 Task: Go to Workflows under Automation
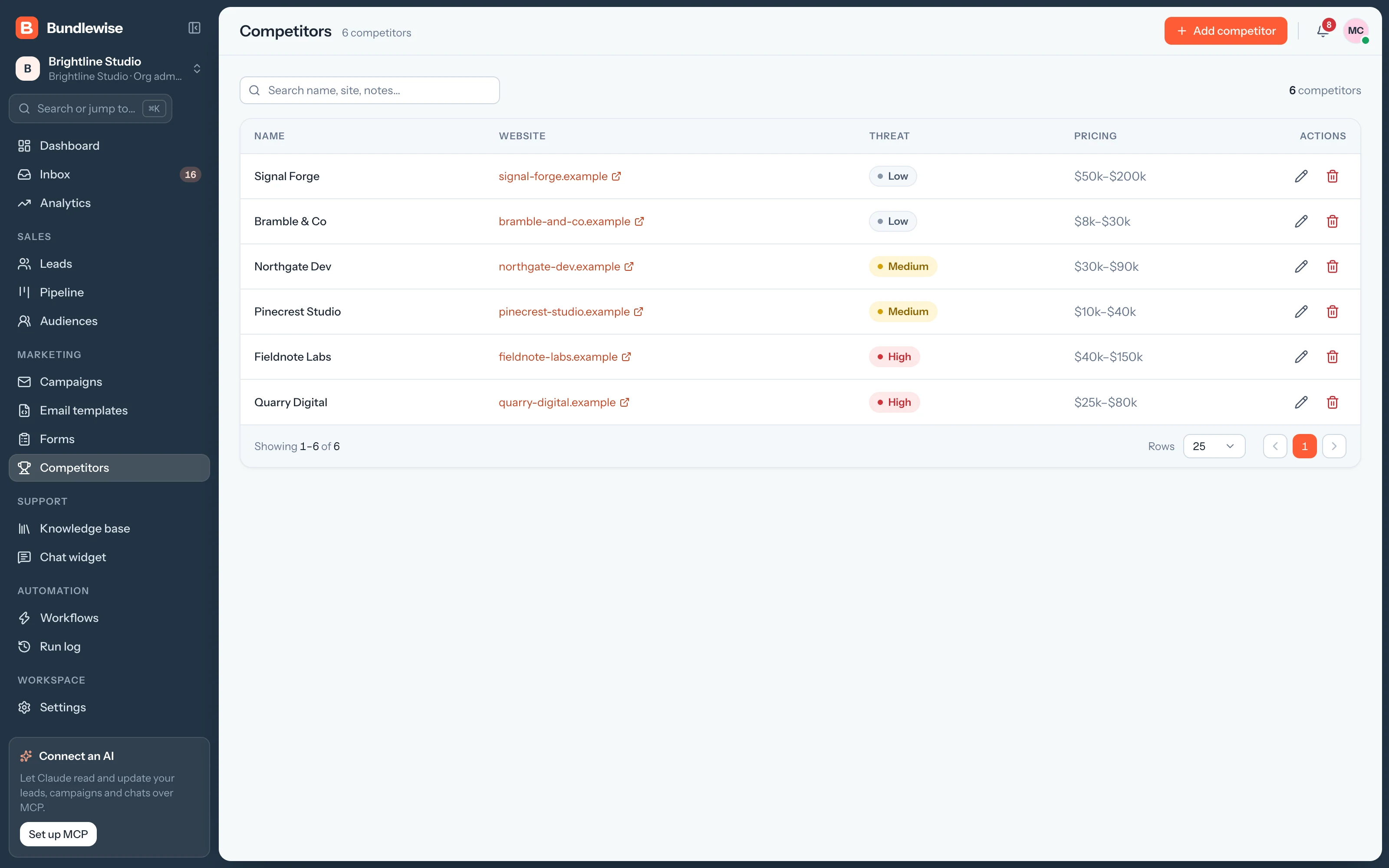point(109,618)
